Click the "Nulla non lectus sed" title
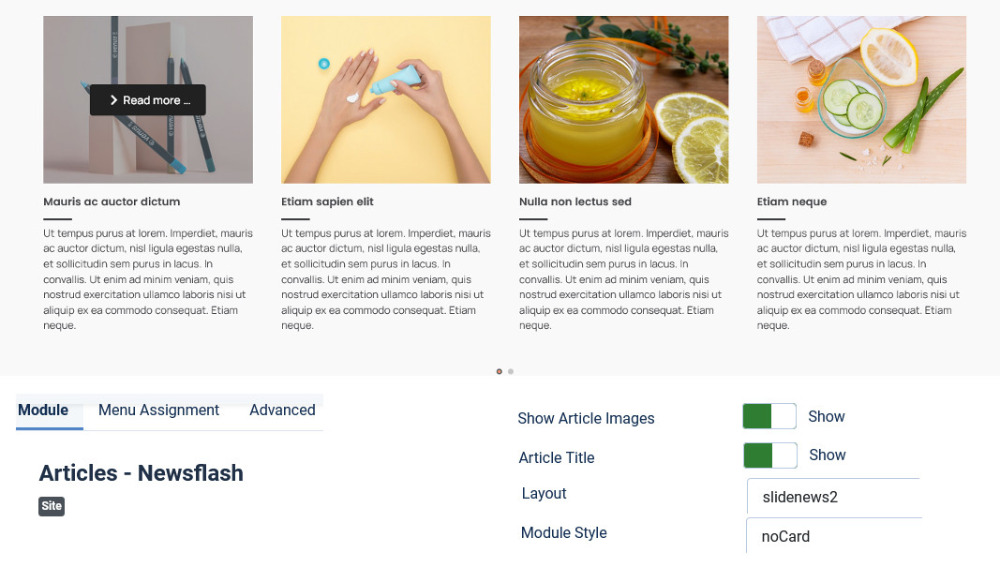The image size is (1000, 562). (575, 202)
